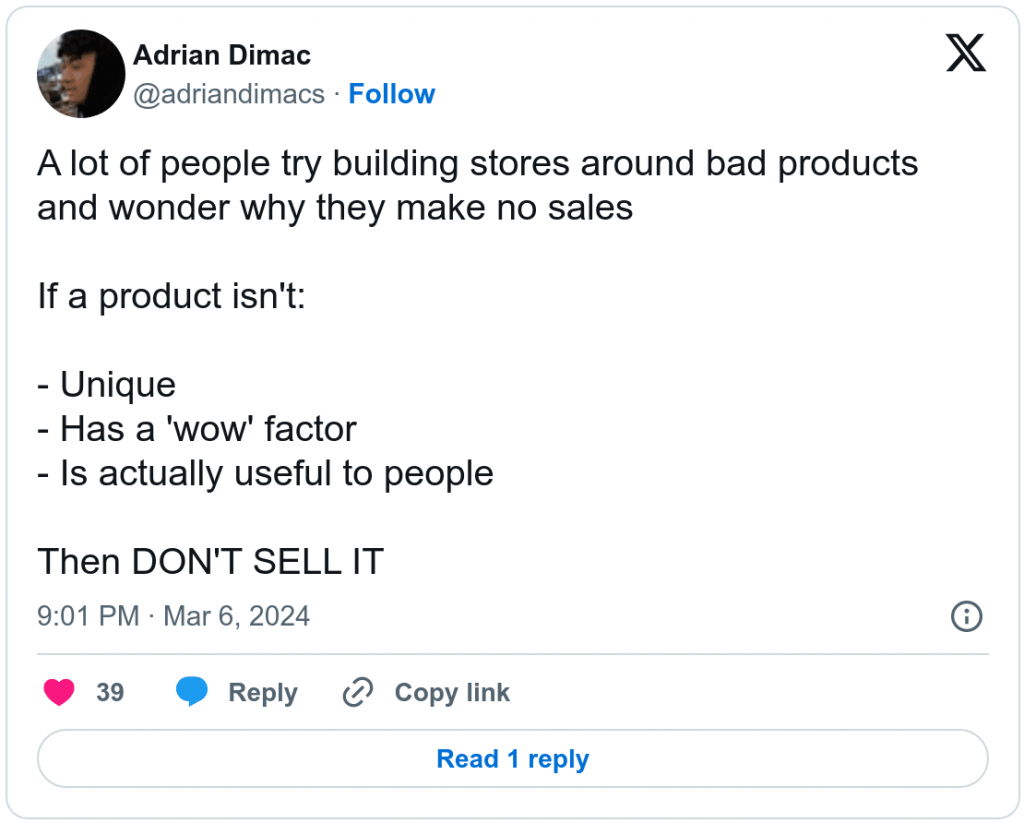
Task: Click the blue reply bubble icon
Action: coord(190,691)
